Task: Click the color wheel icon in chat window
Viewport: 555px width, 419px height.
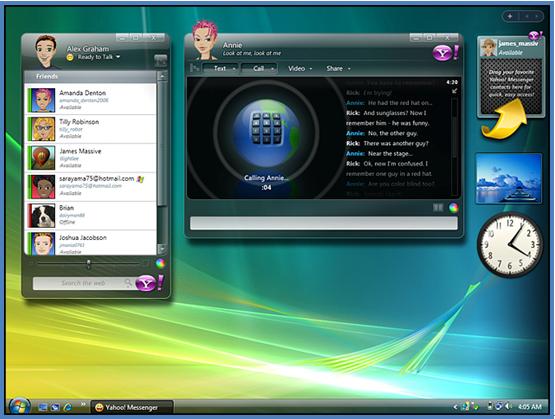Action: click(453, 208)
